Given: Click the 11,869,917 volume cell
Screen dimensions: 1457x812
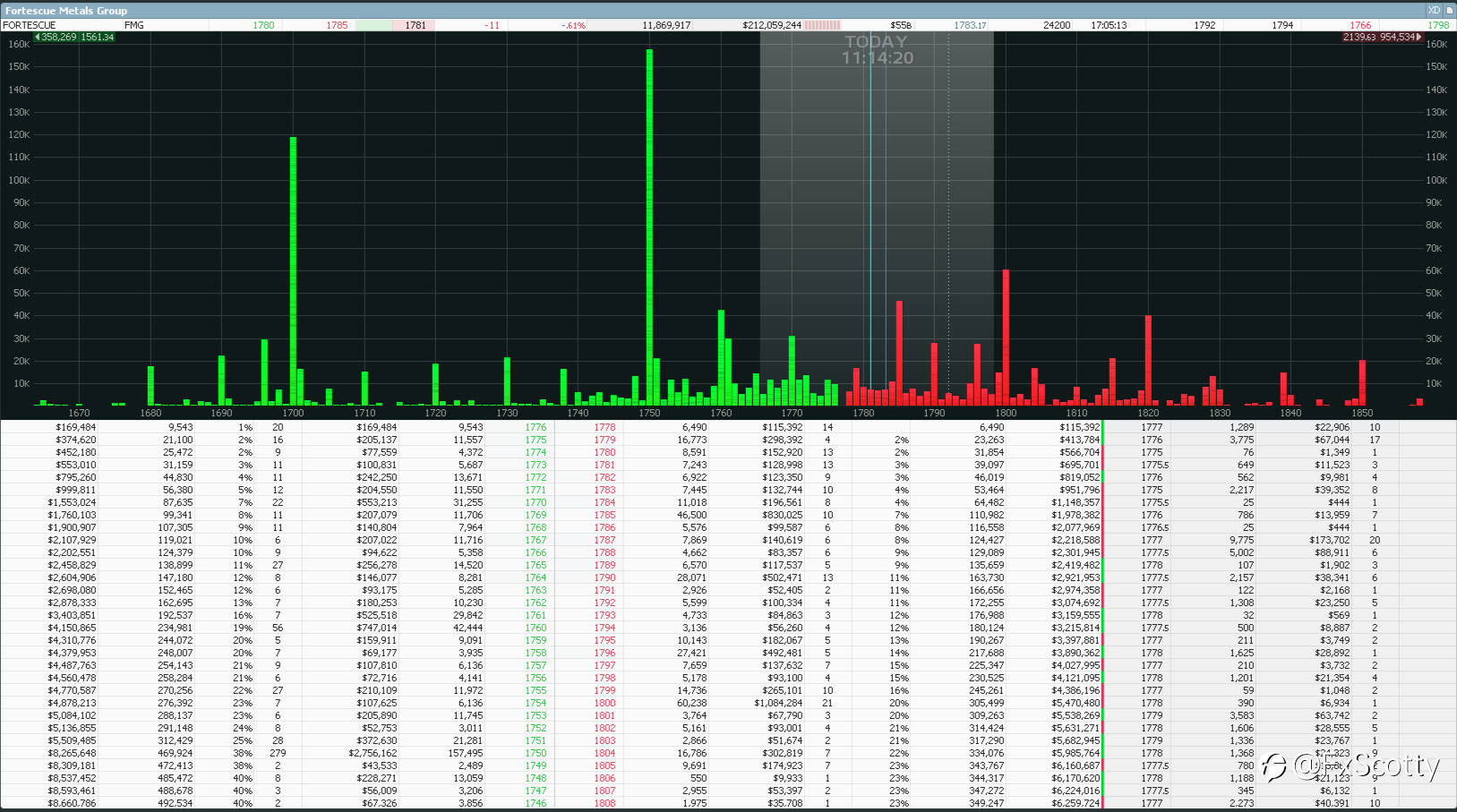Looking at the screenshot, I should [x=666, y=25].
